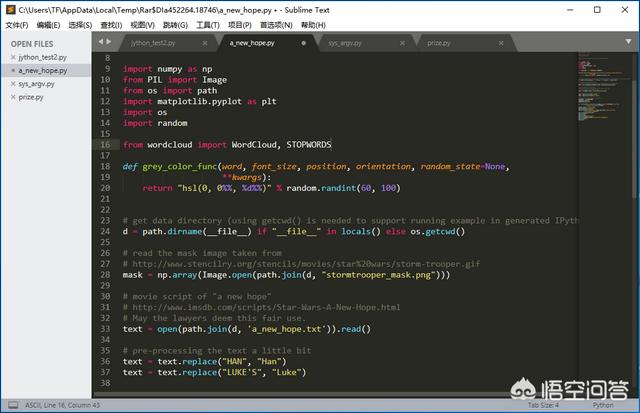This screenshot has height=413, width=640.
Task: Click line number 16 in gutter
Action: click(x=105, y=144)
